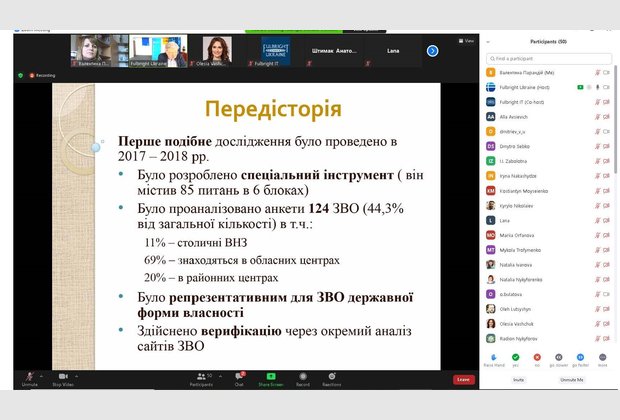Show next video thumbnails with blue arrow
Screen dimensions: 620x420
[x=433, y=51]
